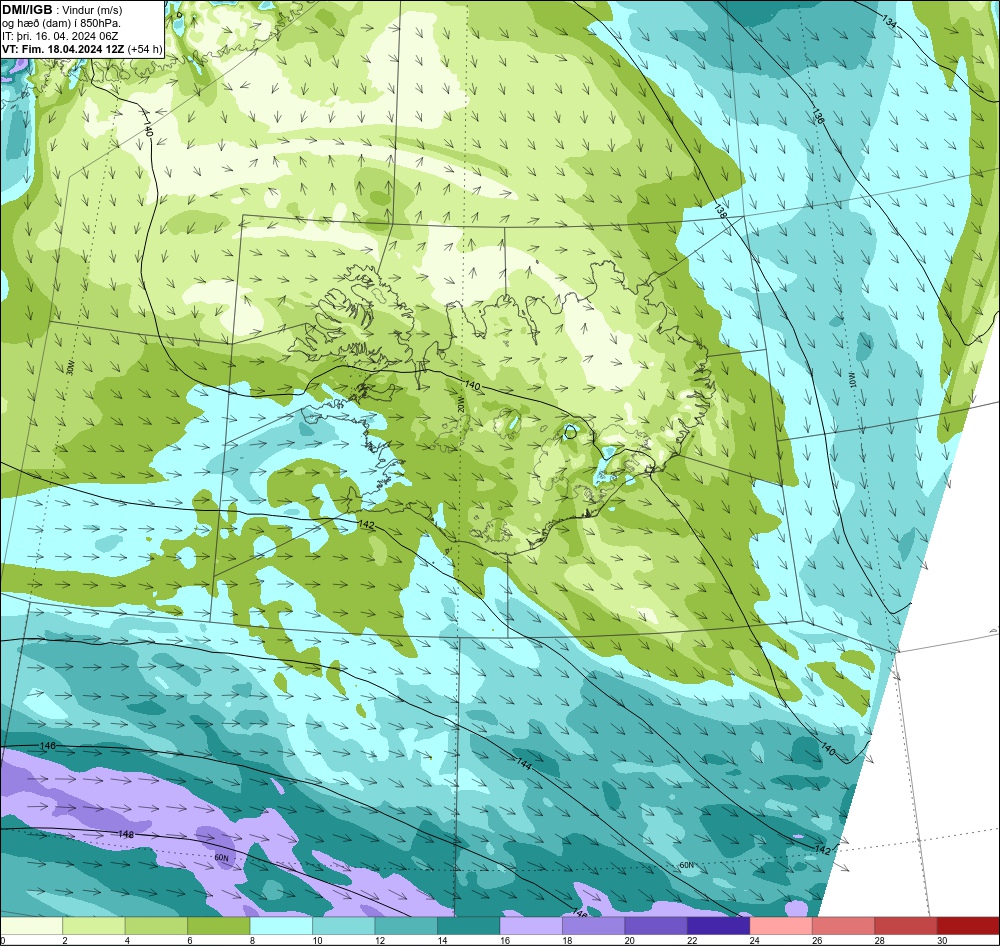Screen dimensions: 1000x946
Task: Select the 'og hæð (dam) í 850hPa.' line
Action: 61,23
